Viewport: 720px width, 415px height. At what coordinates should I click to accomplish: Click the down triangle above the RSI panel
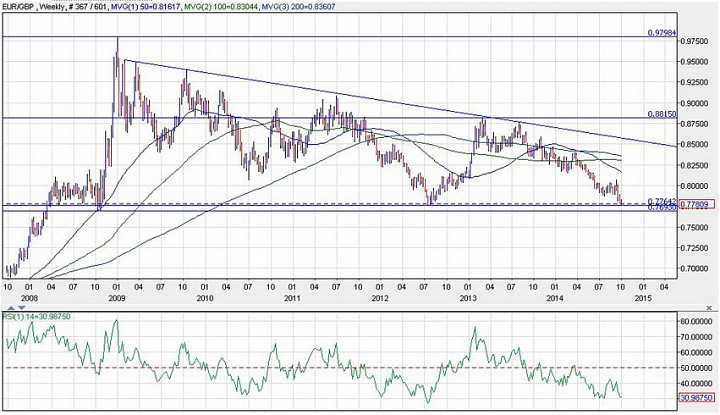(x=22, y=308)
